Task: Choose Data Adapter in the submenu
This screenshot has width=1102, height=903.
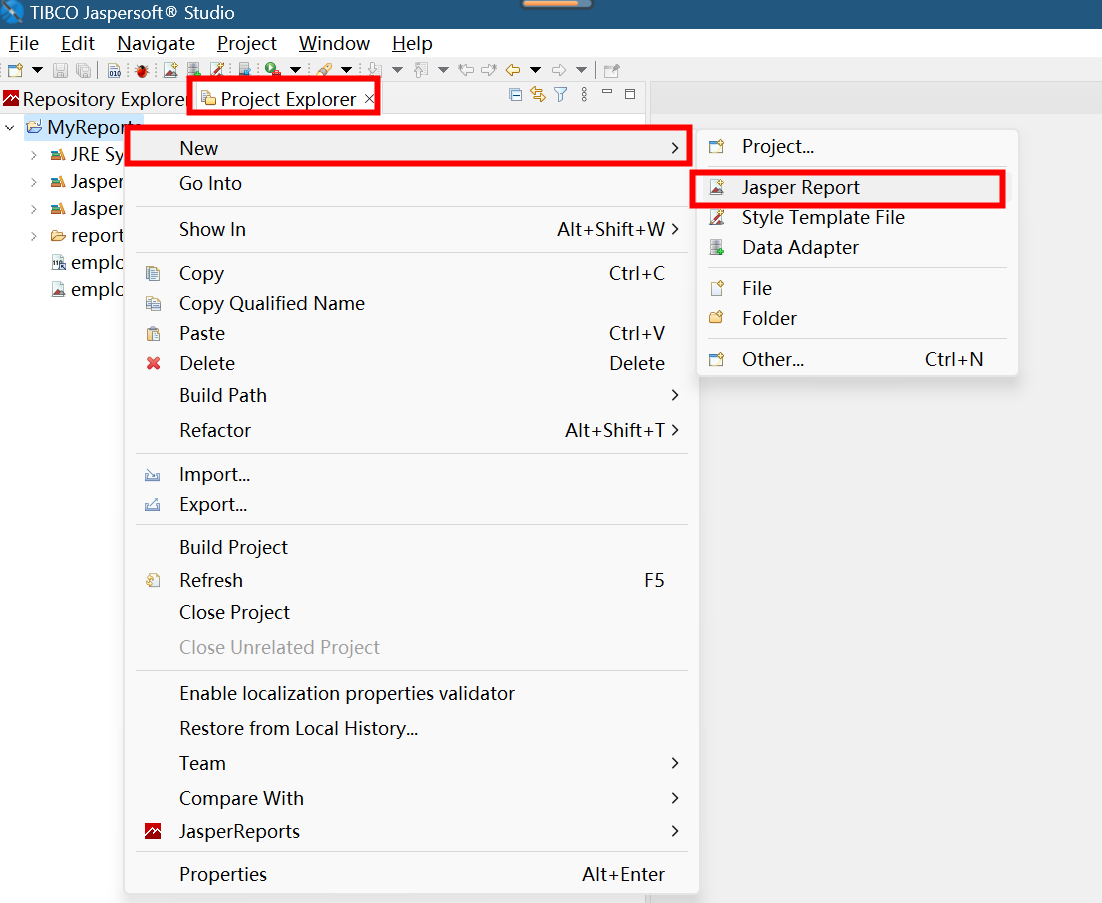Action: (x=800, y=248)
